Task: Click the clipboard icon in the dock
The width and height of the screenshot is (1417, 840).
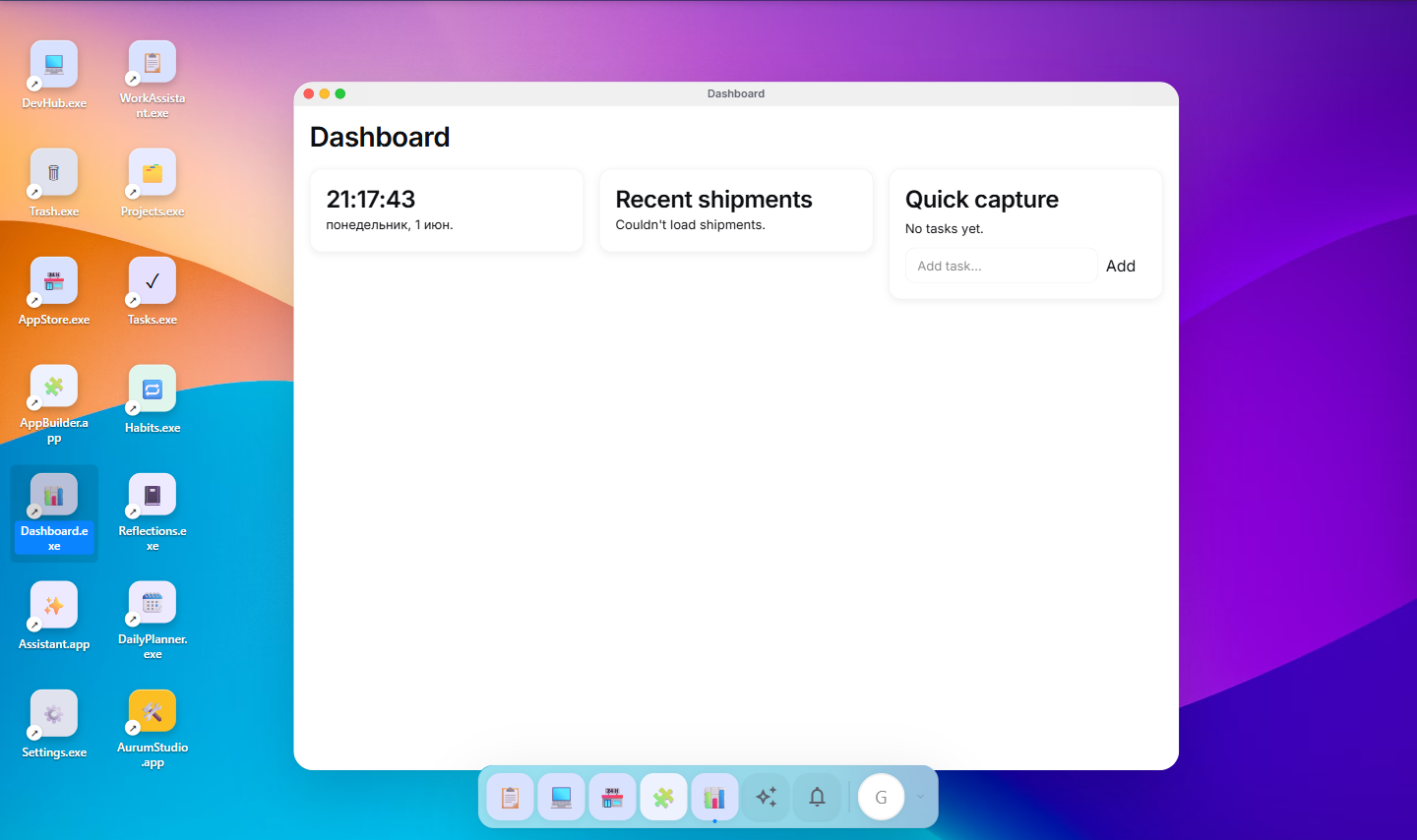Action: pyautogui.click(x=510, y=797)
